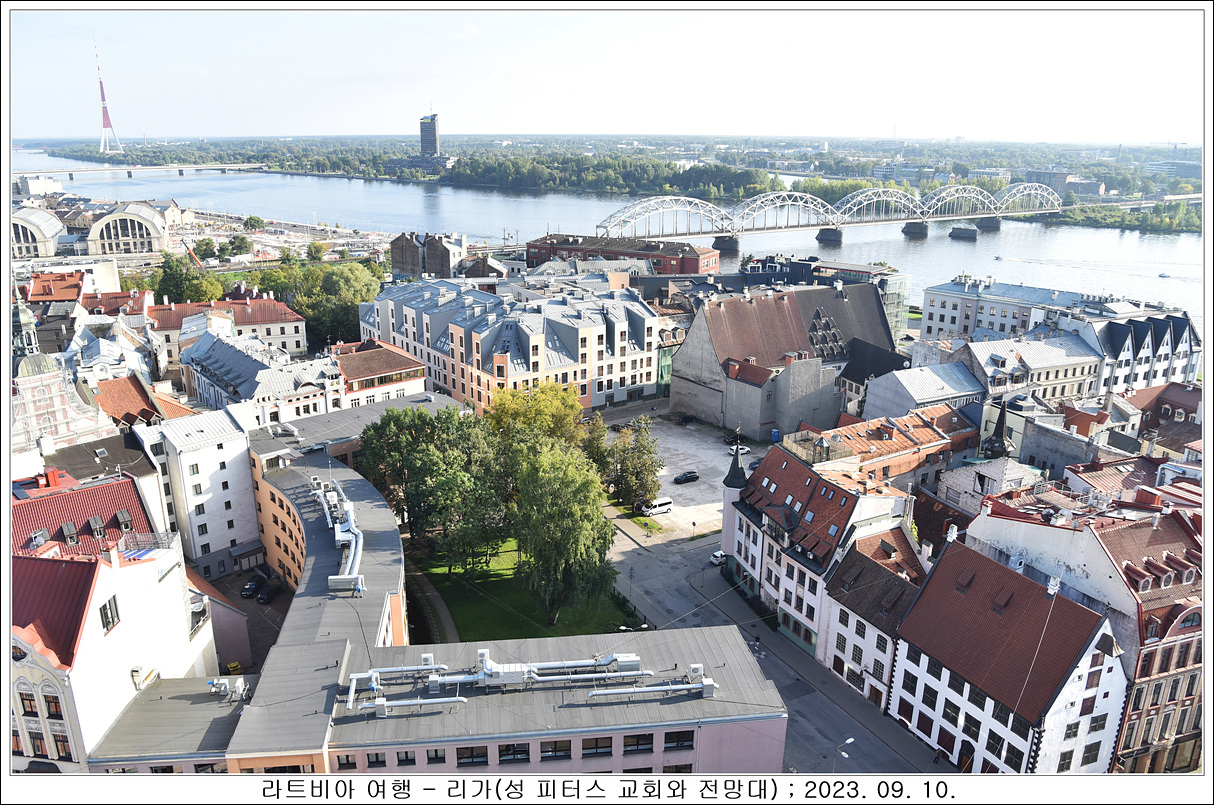
Task: Open the Riga aerial city photo
Action: (607, 391)
